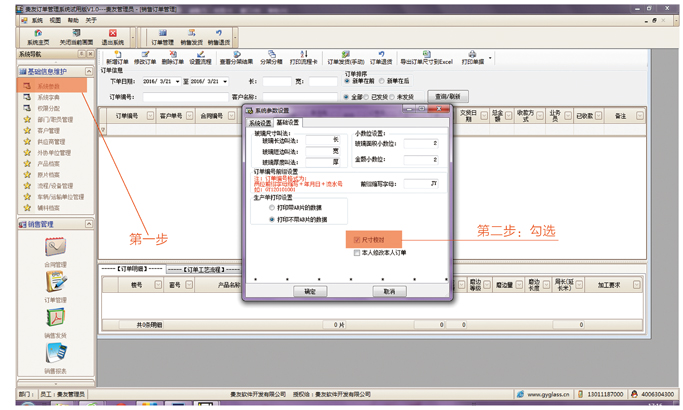Click the 退出系统 toolbar icon
683x410 pixels.
tap(113, 36)
